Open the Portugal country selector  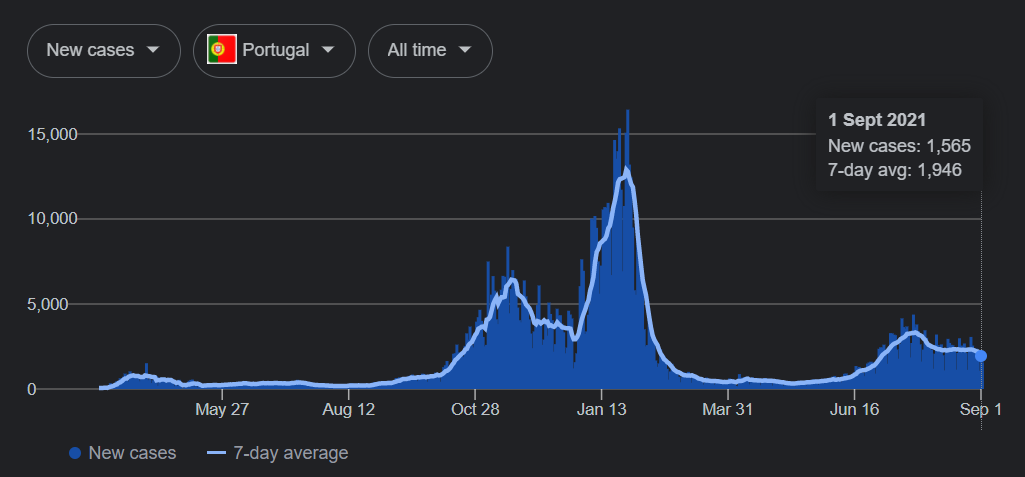click(x=274, y=50)
